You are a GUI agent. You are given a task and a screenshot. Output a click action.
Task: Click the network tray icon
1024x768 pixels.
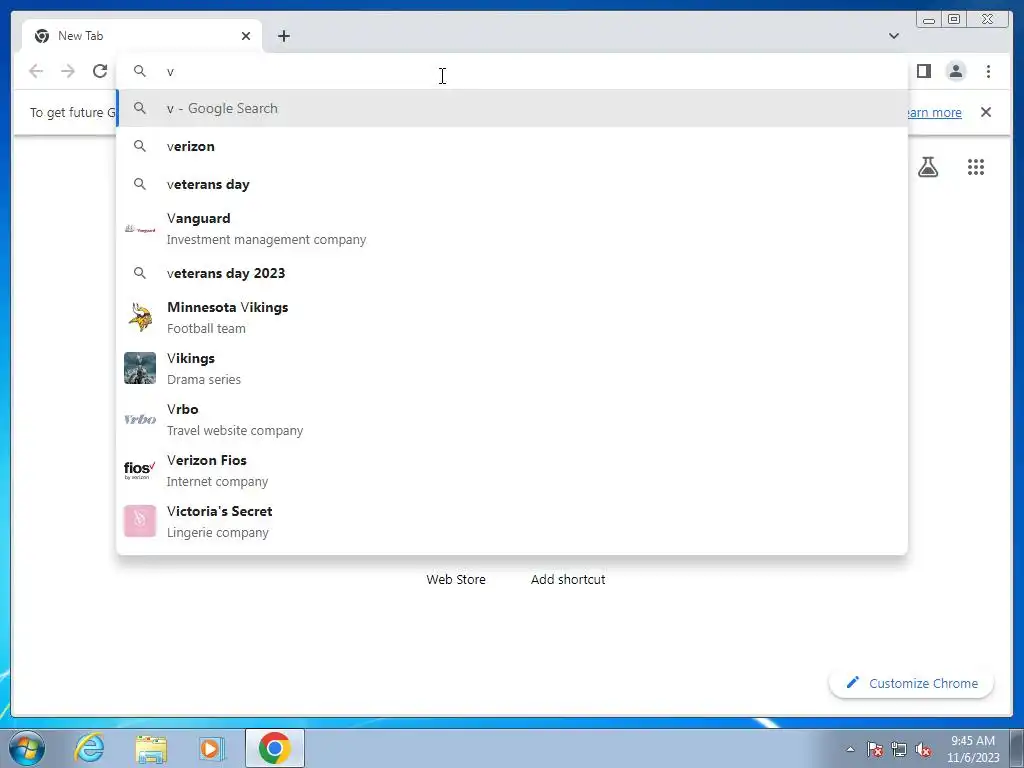point(899,749)
